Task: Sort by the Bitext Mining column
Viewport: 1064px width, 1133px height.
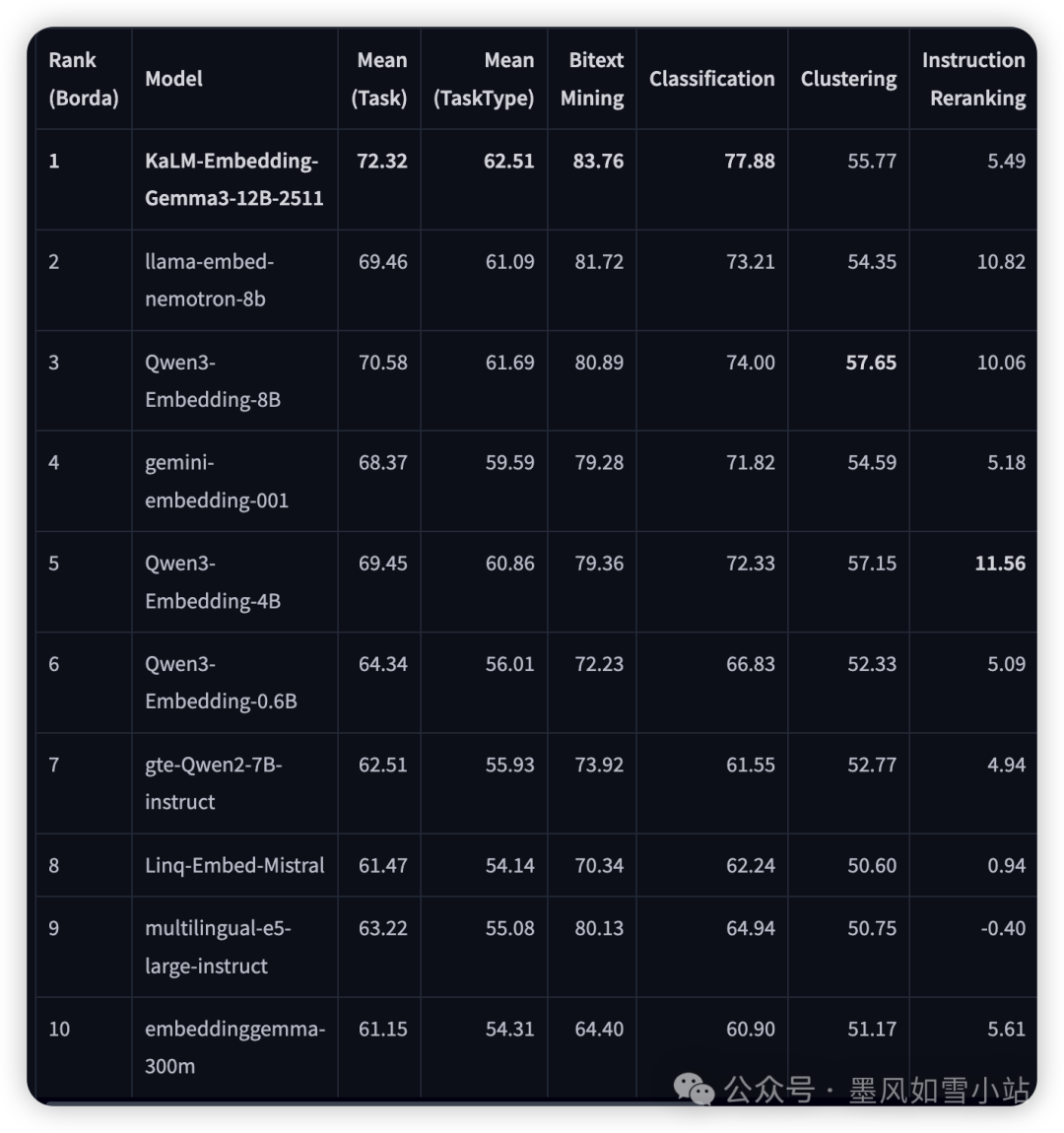Action: tap(593, 79)
